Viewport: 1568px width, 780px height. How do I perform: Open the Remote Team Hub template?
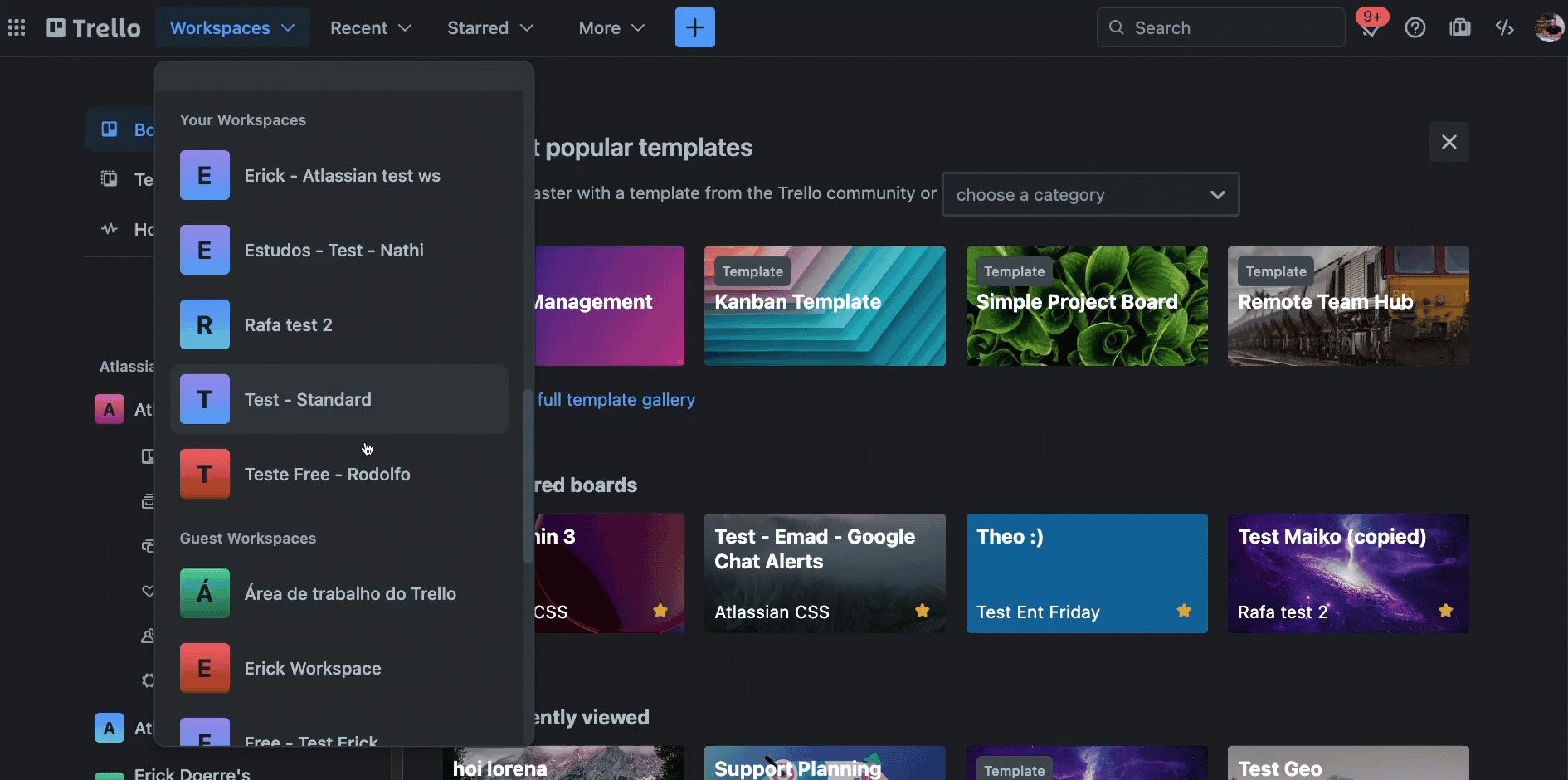click(x=1348, y=306)
